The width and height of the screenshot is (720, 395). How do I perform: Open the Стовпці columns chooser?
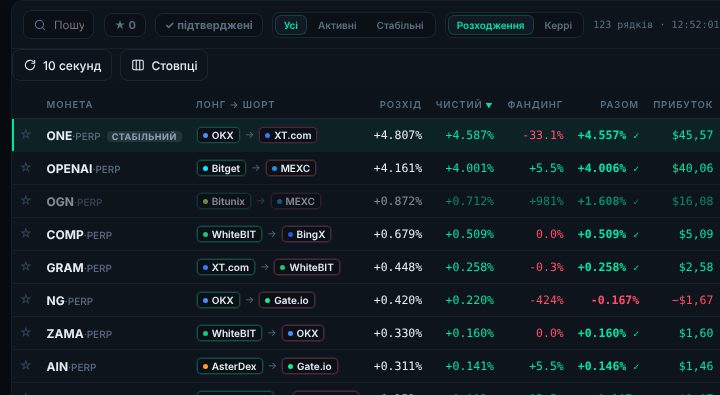[164, 65]
